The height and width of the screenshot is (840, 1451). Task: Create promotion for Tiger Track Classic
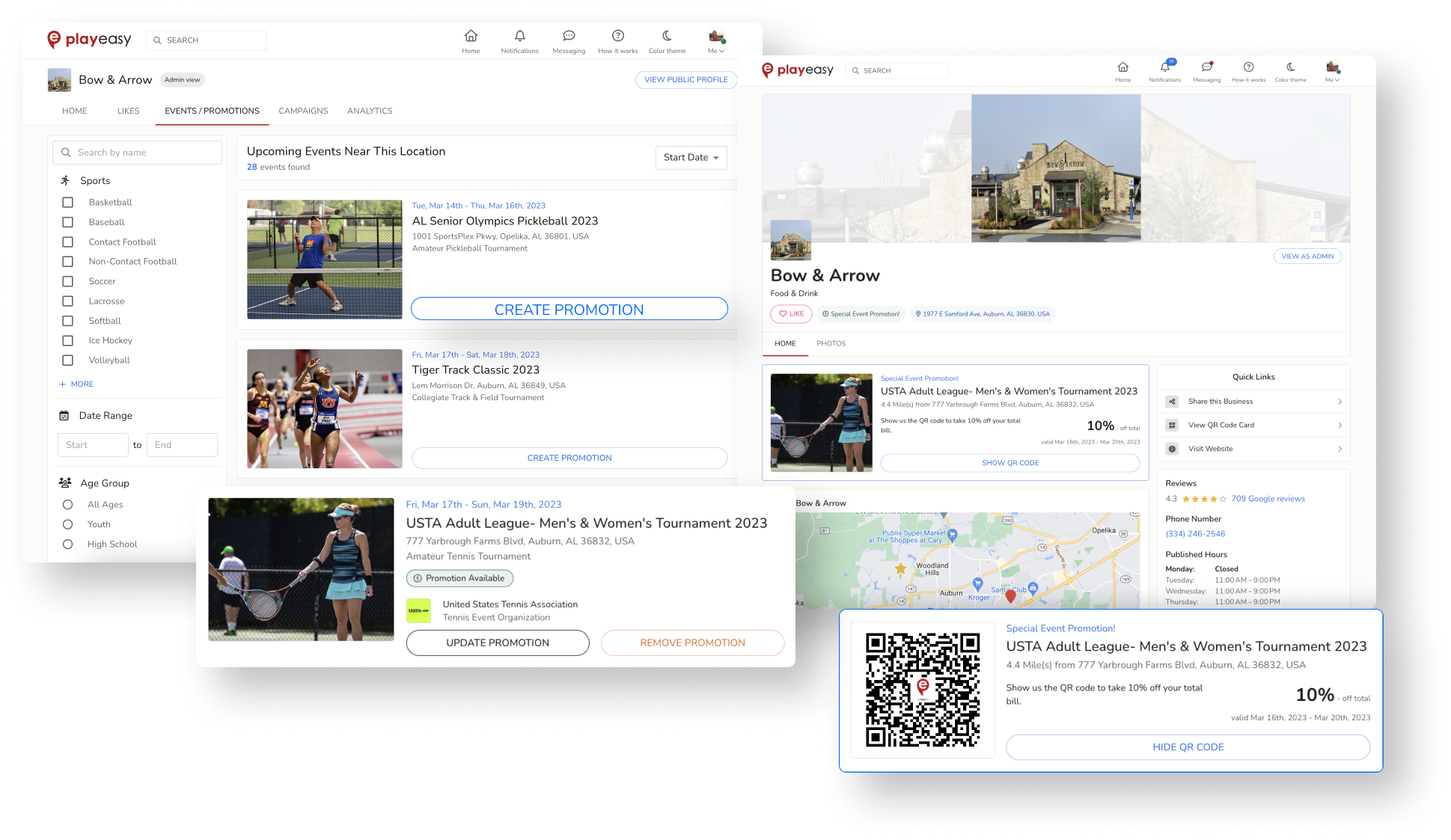coord(569,459)
